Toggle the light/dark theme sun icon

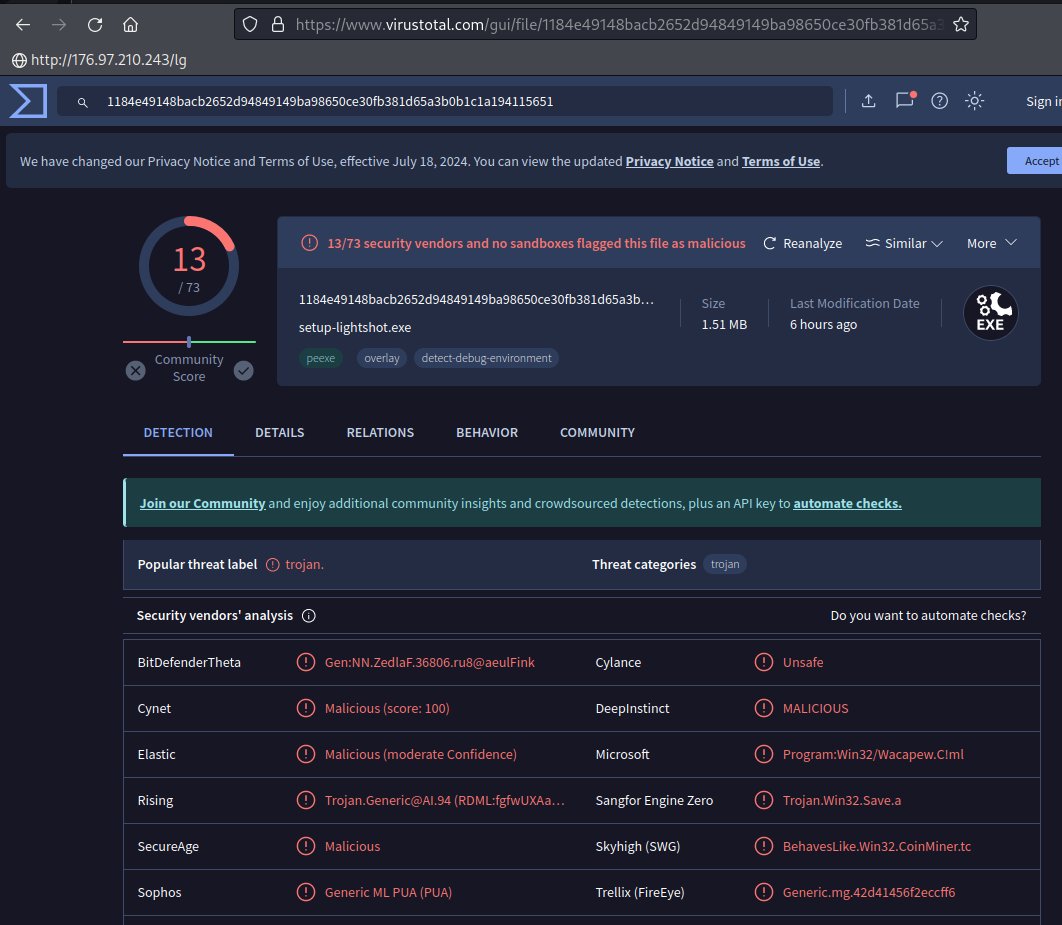975,101
